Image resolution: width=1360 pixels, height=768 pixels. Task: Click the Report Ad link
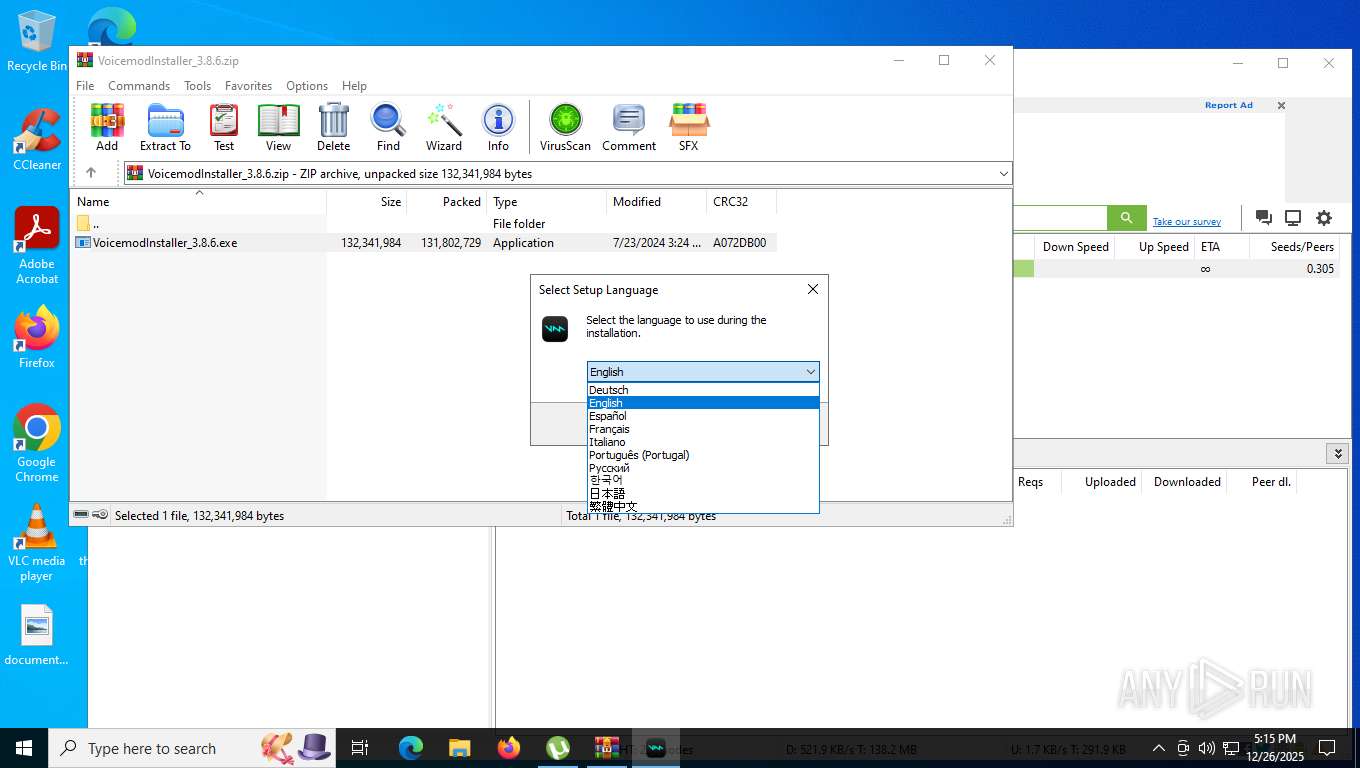(1228, 105)
